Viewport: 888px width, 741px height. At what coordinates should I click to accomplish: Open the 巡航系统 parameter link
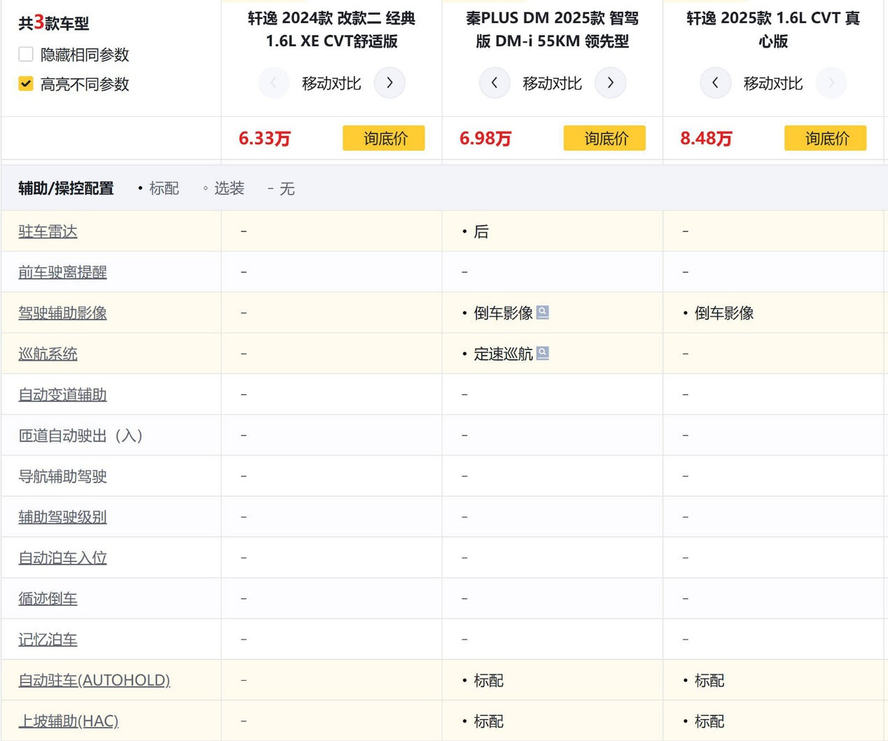click(48, 354)
